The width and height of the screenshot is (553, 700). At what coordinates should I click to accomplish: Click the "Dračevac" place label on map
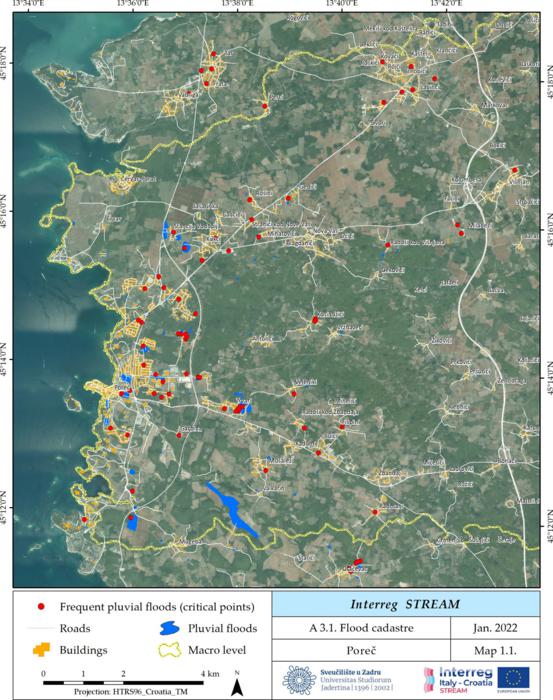(x=357, y=569)
